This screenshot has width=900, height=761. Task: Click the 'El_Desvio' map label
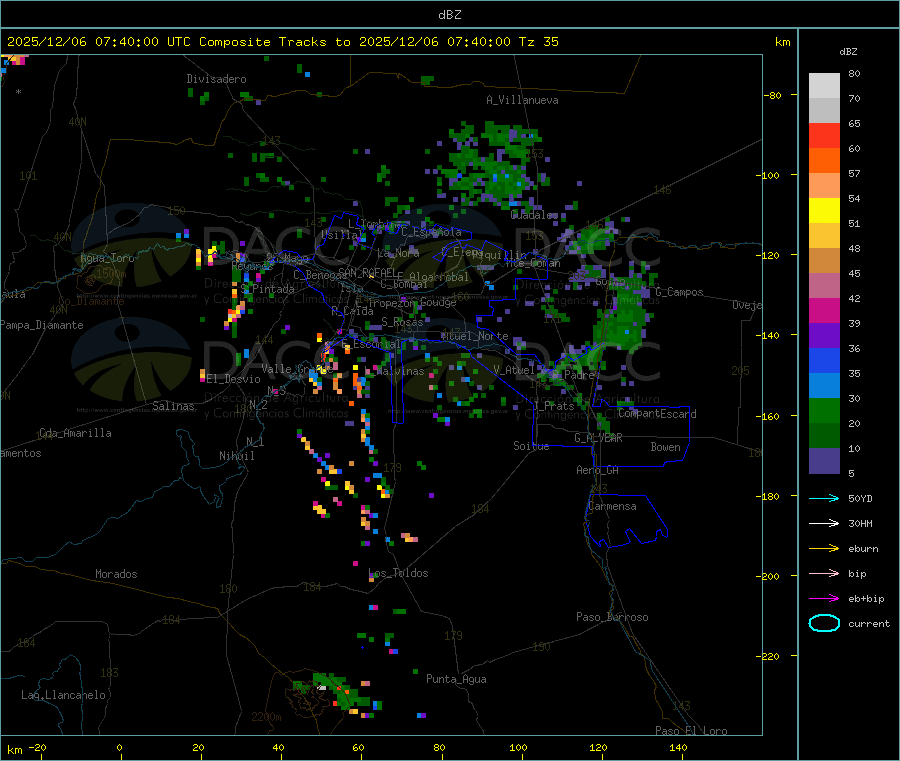click(233, 379)
